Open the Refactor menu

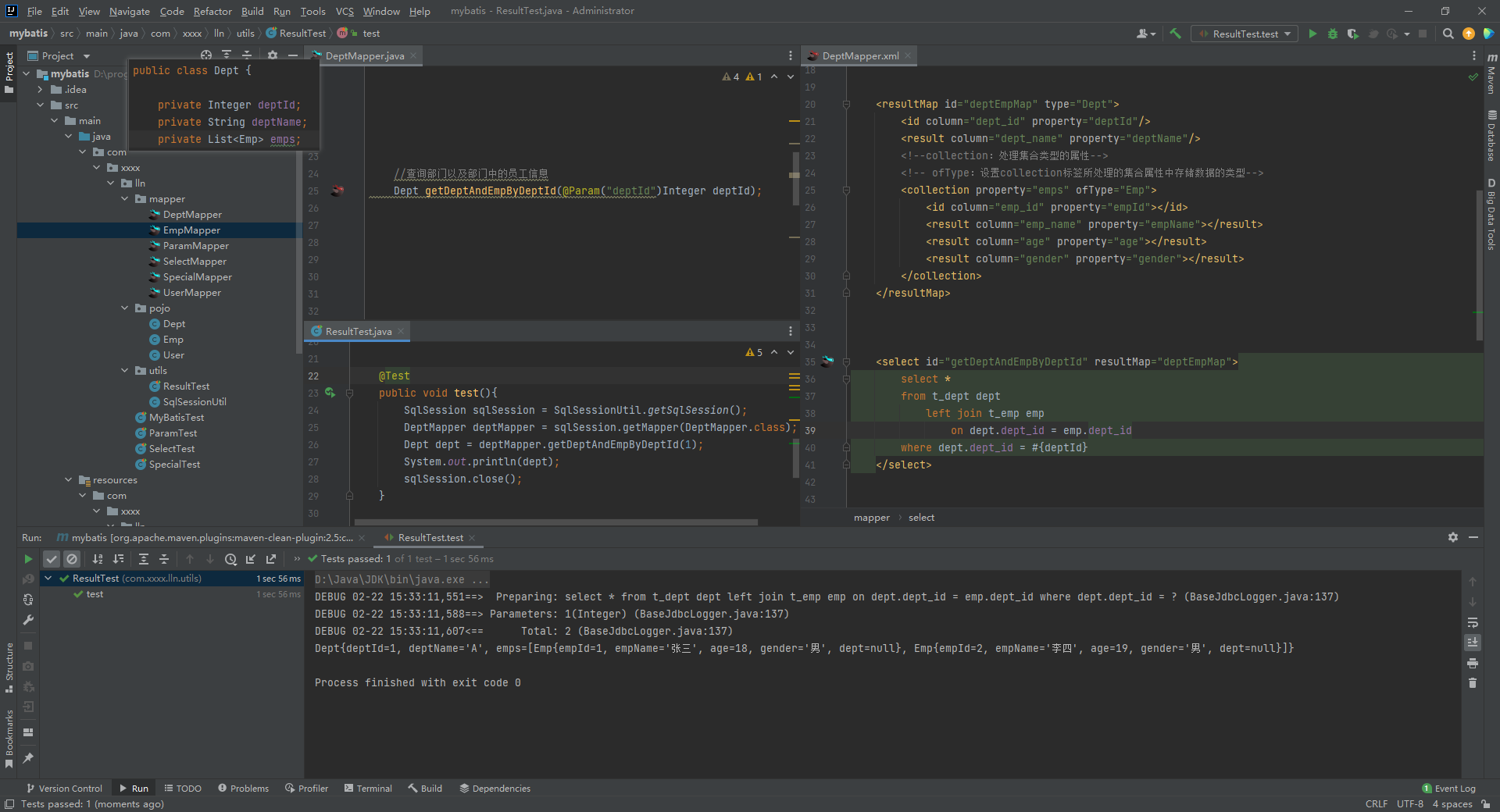point(212,11)
